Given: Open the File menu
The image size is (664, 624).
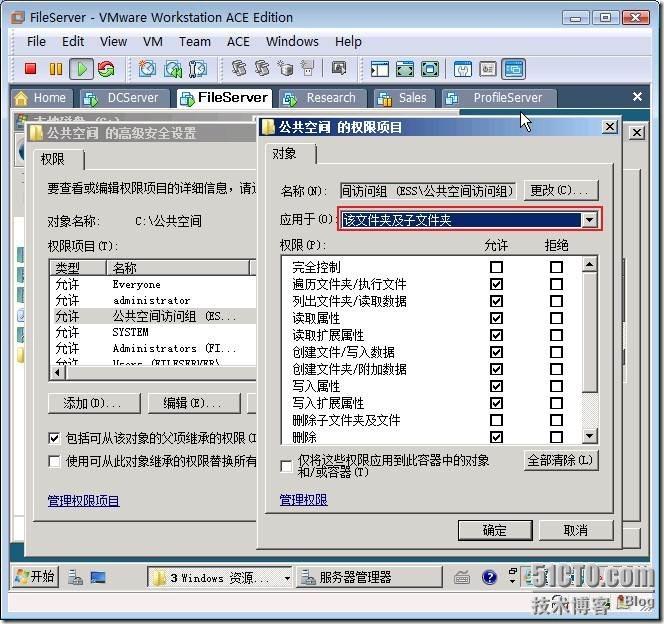Looking at the screenshot, I should (36, 41).
